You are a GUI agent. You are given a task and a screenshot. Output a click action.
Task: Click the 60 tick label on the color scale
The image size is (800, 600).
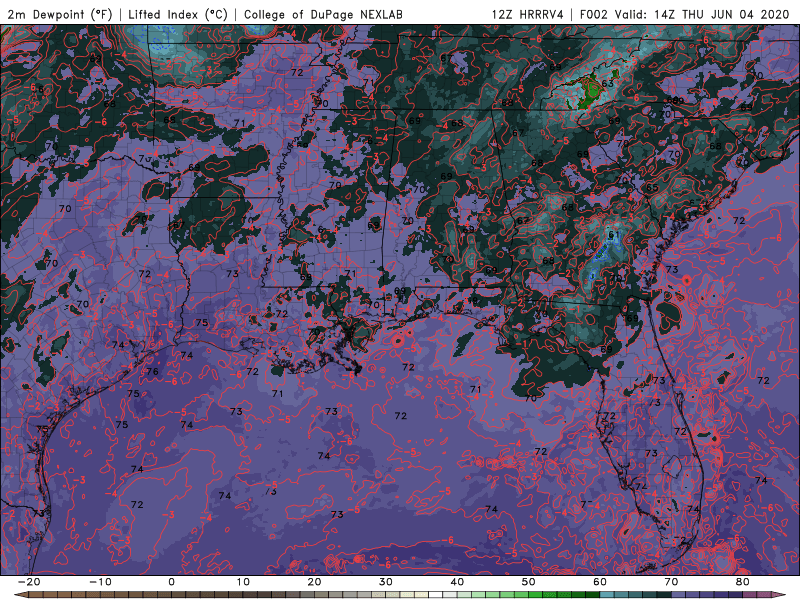600,582
